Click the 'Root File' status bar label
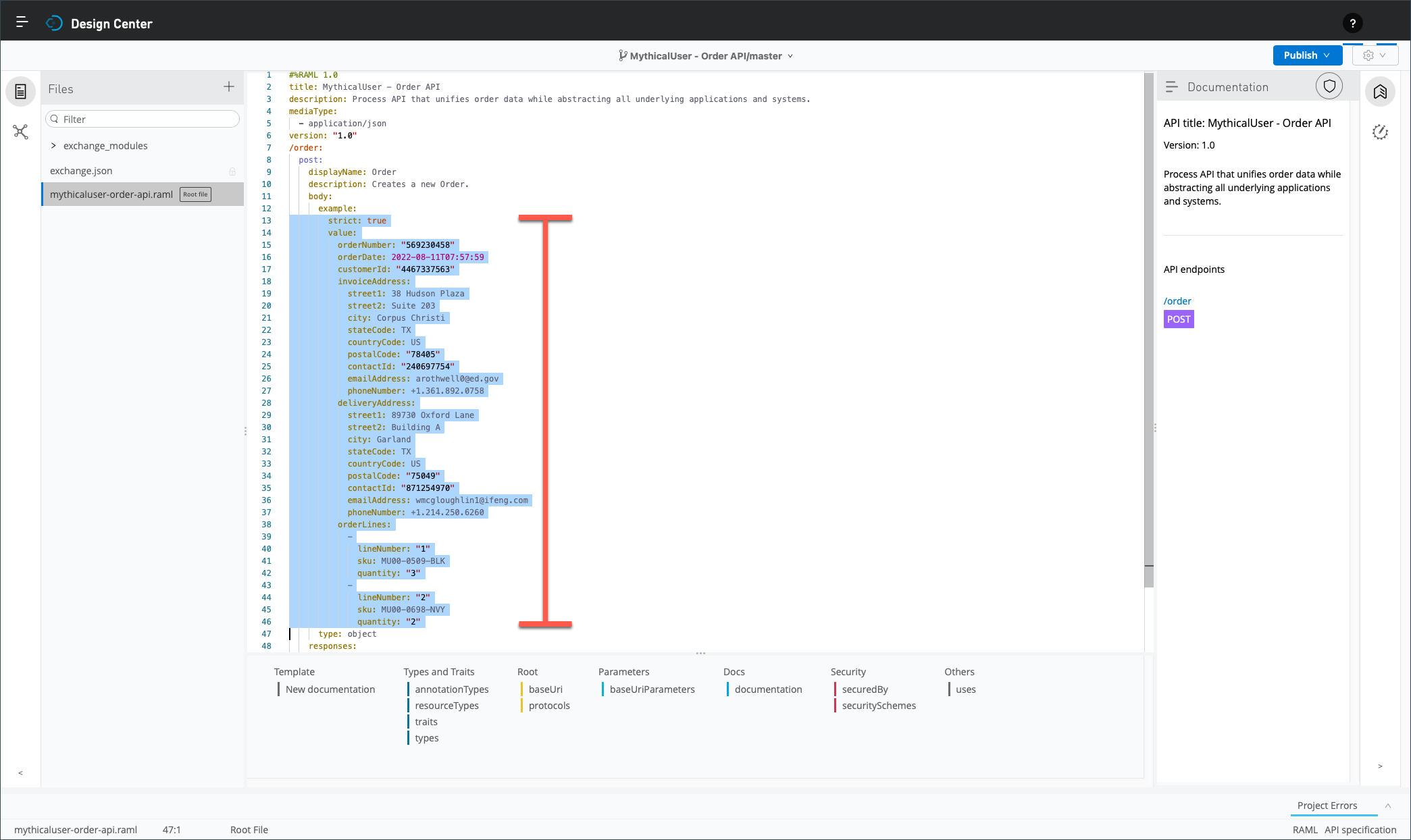Image resolution: width=1411 pixels, height=840 pixels. 249,830
